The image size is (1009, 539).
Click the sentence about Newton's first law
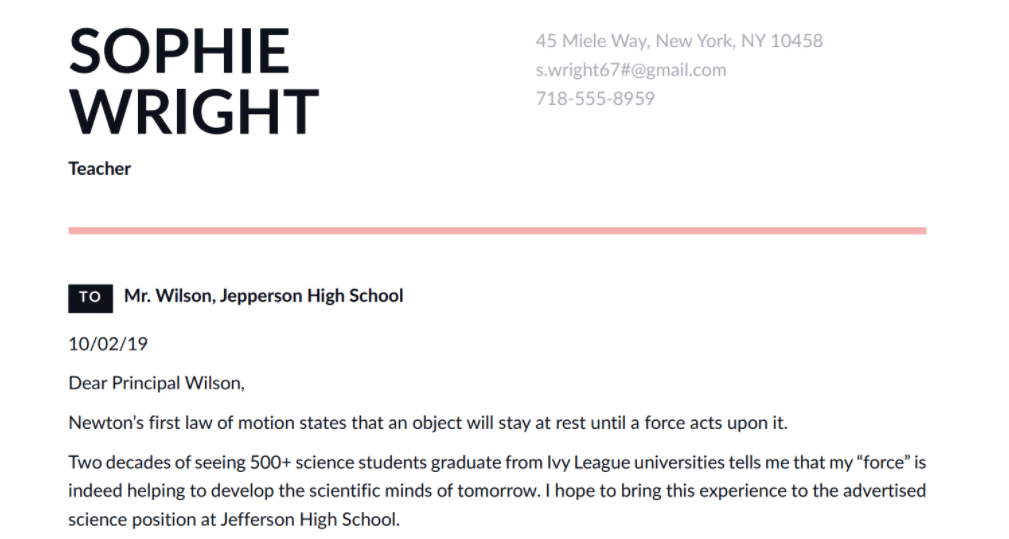tap(428, 422)
